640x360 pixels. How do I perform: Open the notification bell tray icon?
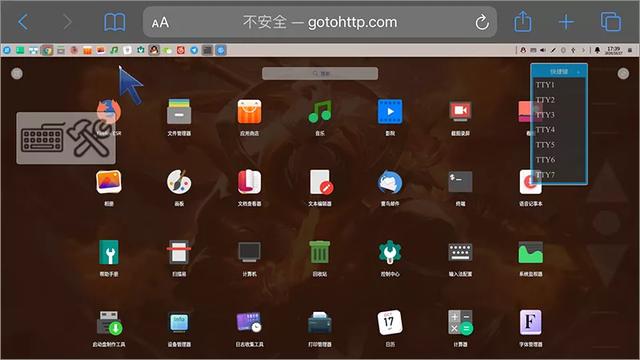(x=597, y=50)
